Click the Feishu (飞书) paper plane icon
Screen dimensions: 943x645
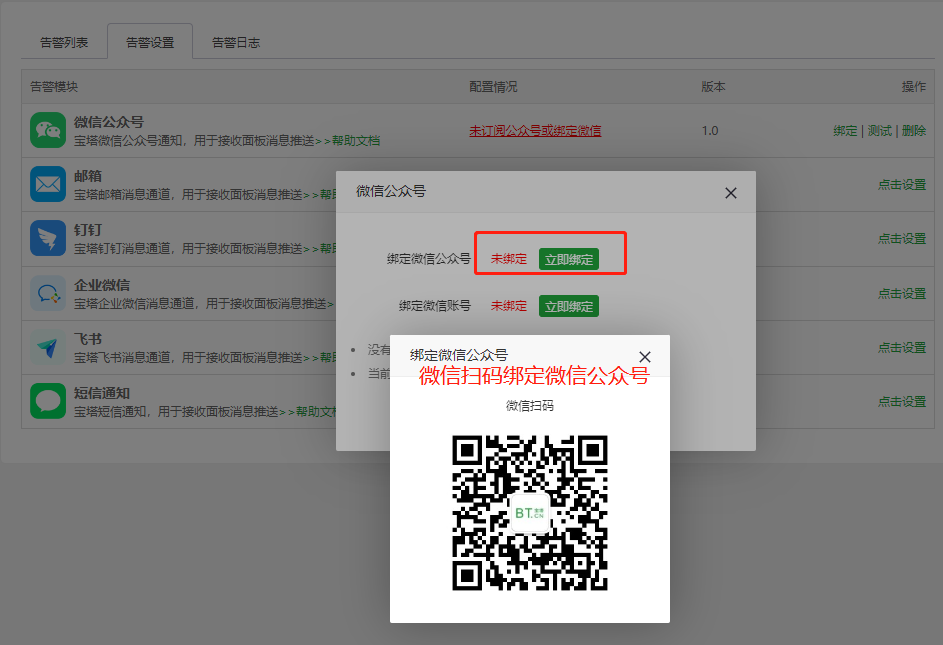pos(48,347)
